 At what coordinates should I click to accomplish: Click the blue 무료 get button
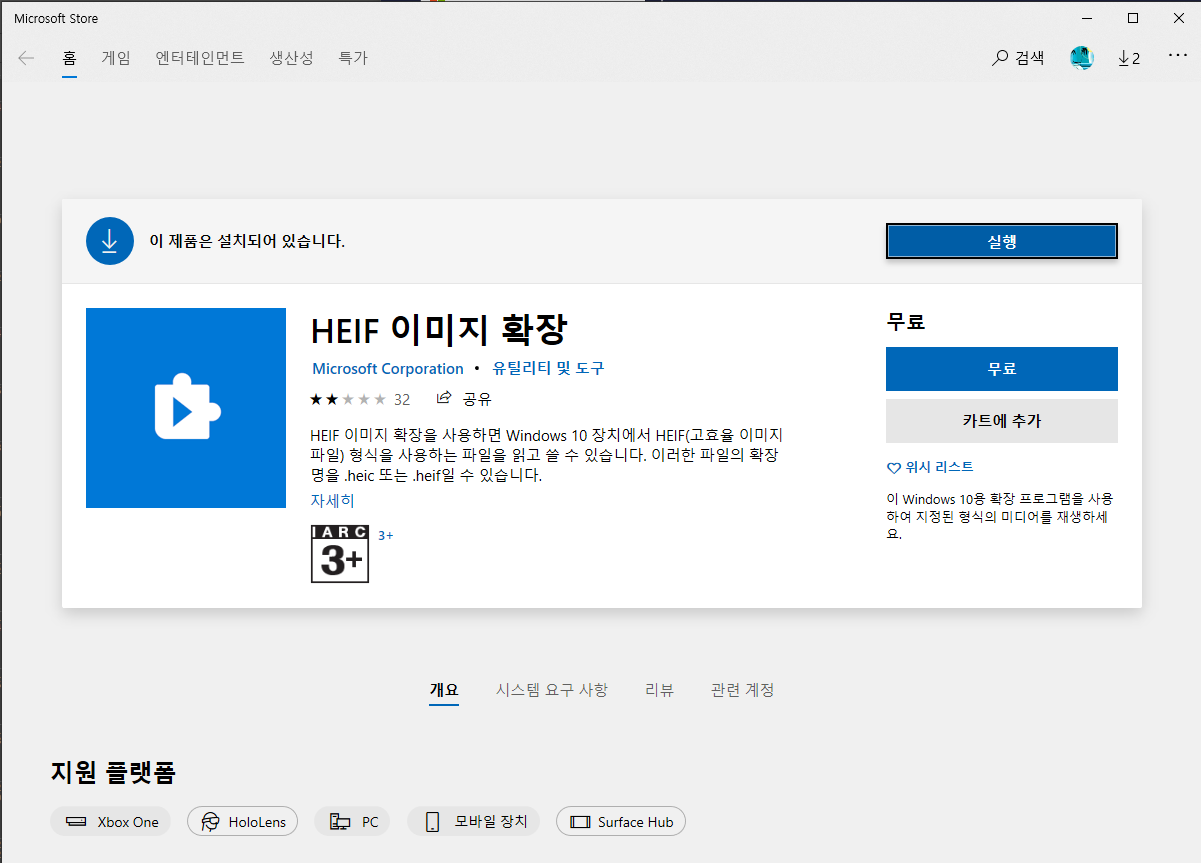coord(1002,369)
